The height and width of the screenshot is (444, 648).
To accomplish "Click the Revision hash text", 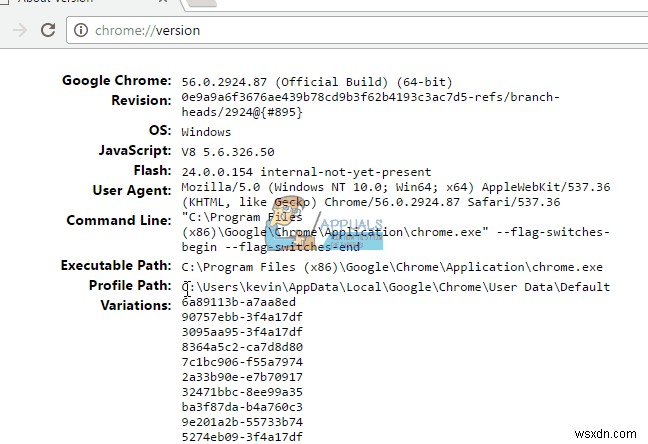I will (370, 104).
